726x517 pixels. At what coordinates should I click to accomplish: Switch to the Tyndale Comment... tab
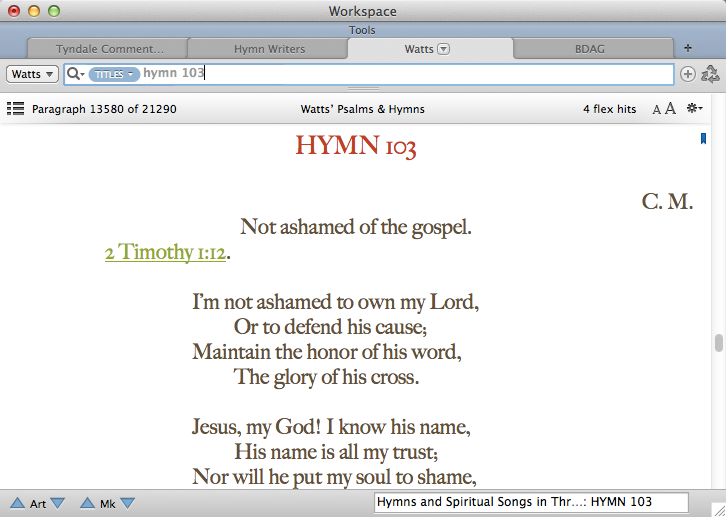[109, 49]
